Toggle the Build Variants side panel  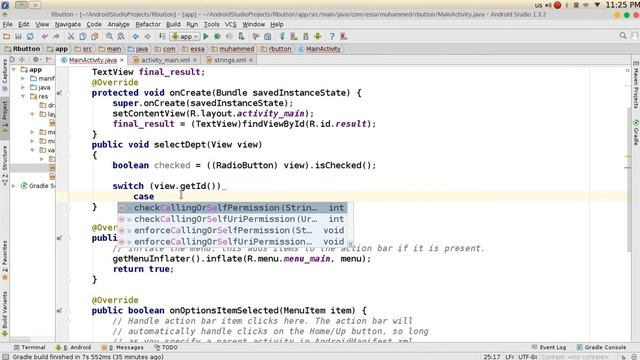click(4, 314)
